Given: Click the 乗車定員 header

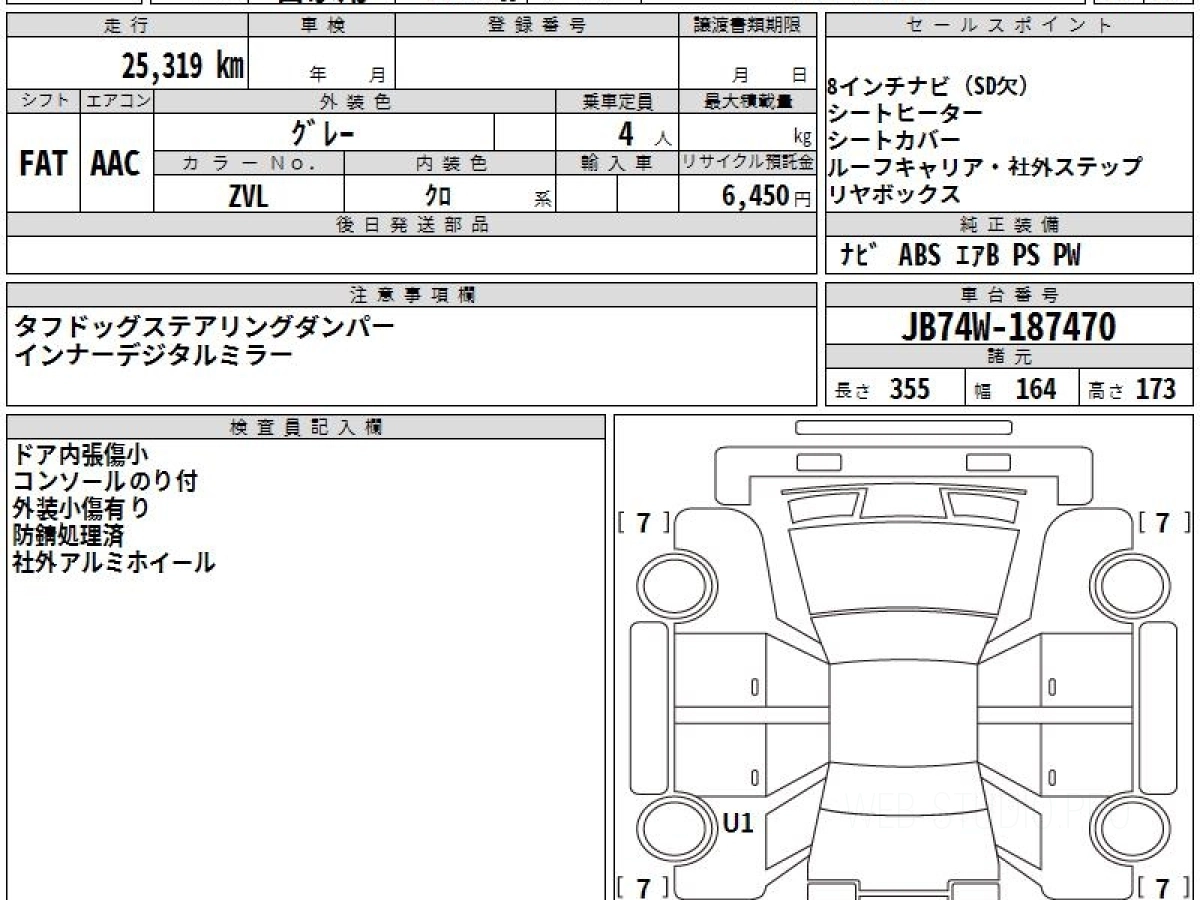Looking at the screenshot, I should 617,101.
